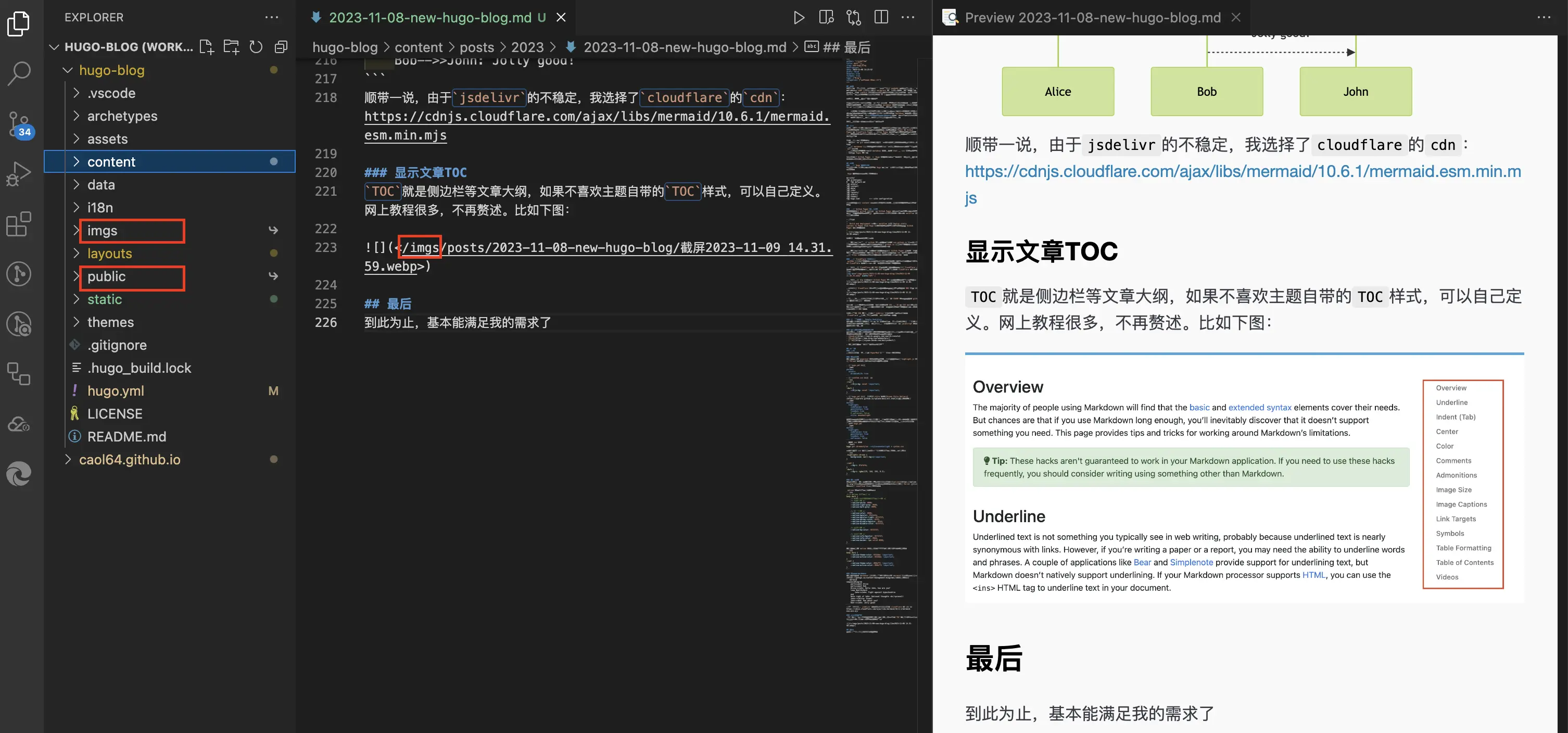Click the New Folder icon in Explorer header
The height and width of the screenshot is (733, 1568).
231,47
